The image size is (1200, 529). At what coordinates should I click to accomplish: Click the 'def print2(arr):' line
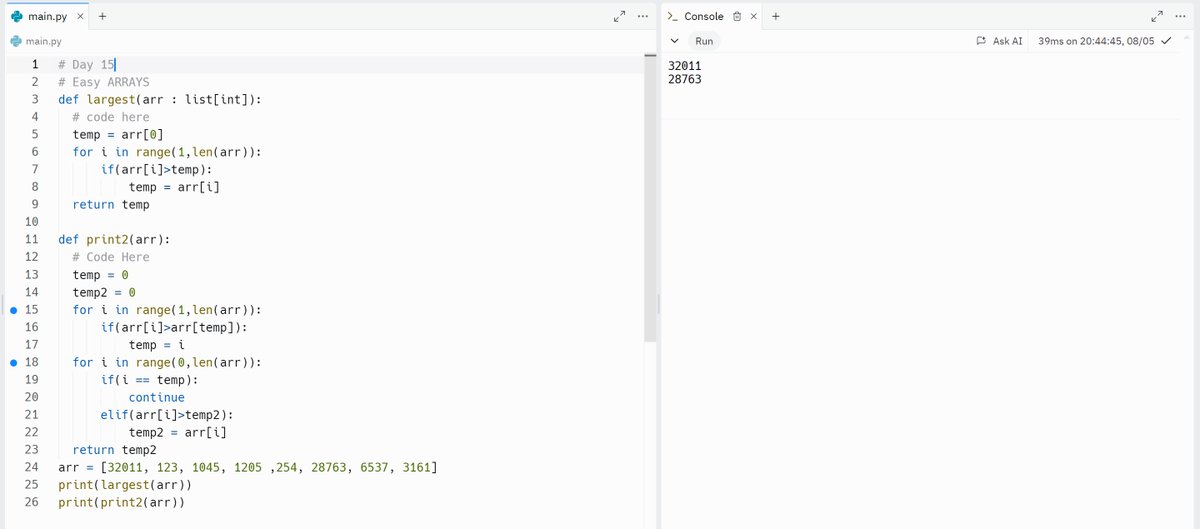click(114, 239)
